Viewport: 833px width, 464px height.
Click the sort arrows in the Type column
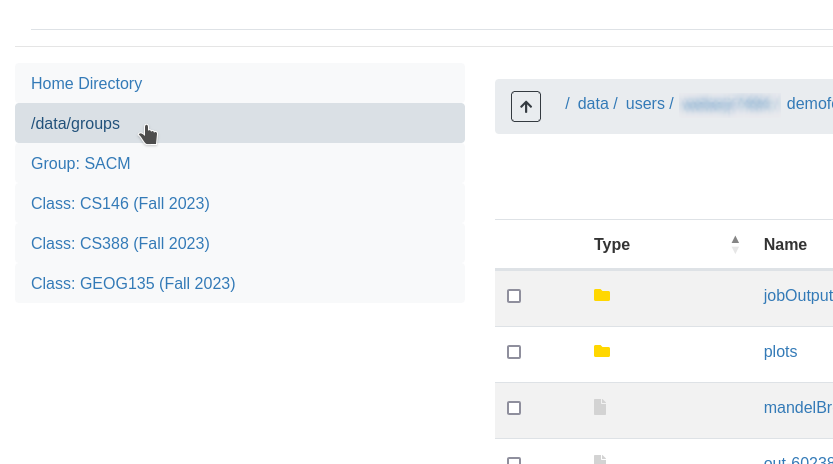coord(735,244)
